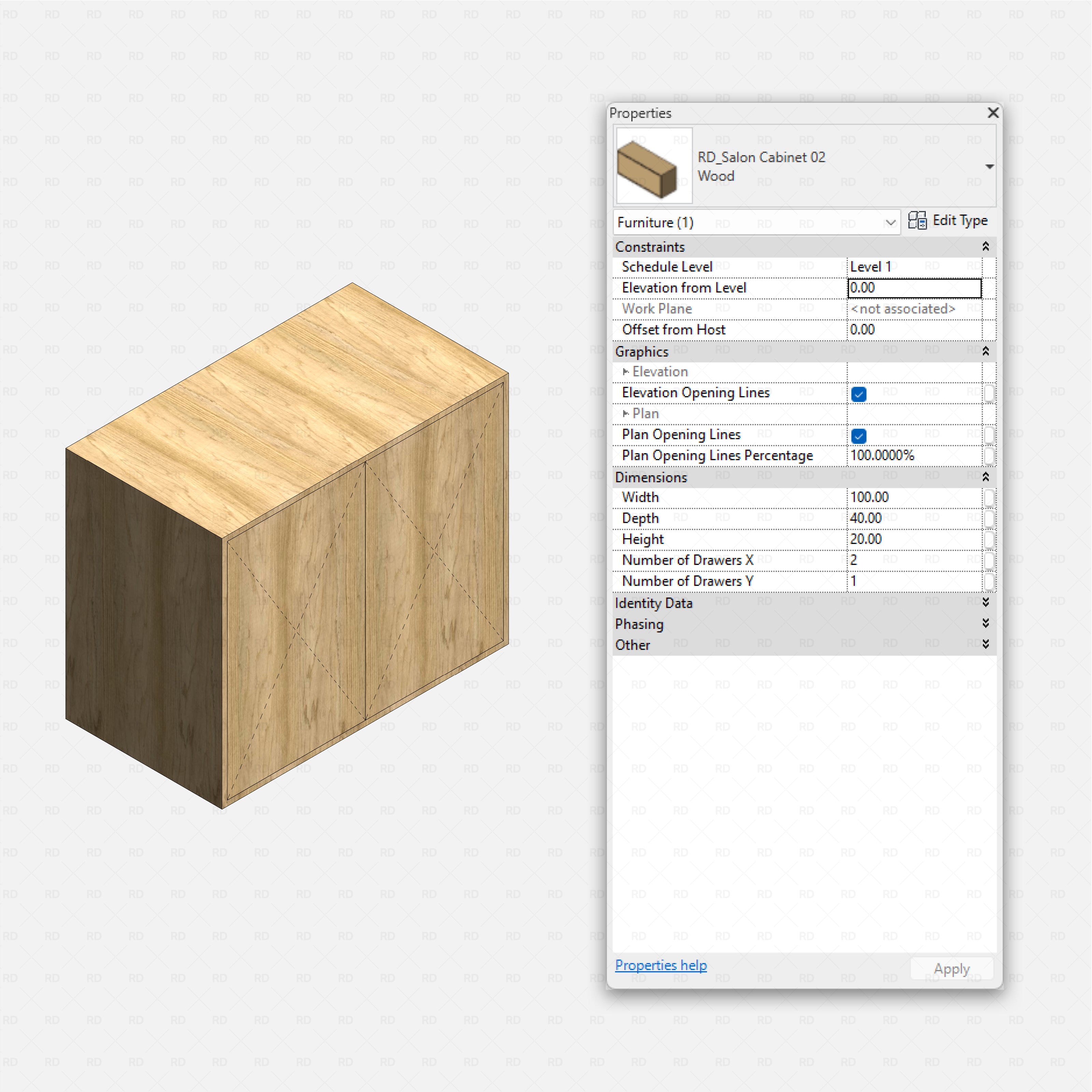Expand the Elevation tree arrow
This screenshot has width=1092, height=1092.
coord(626,372)
